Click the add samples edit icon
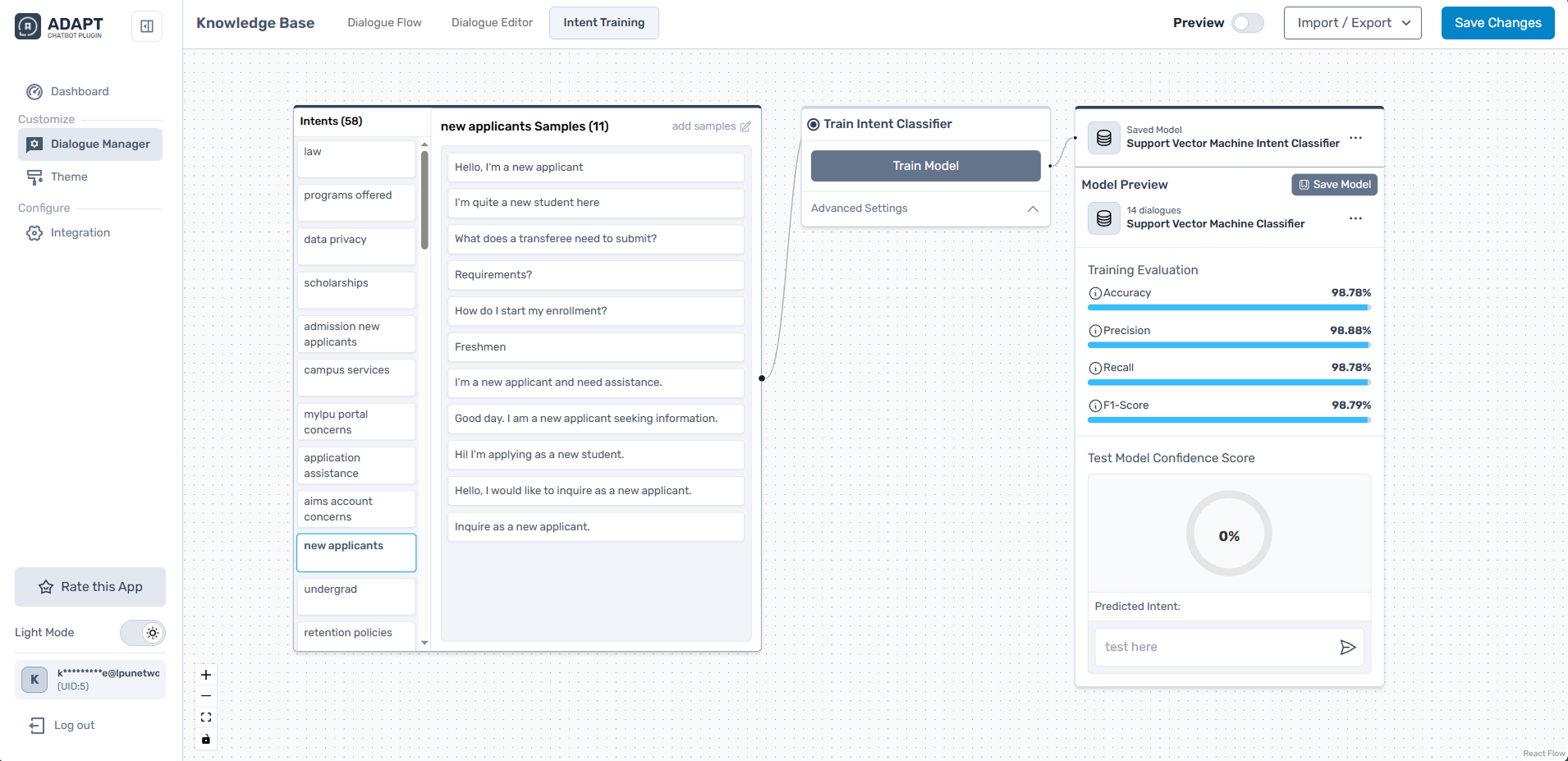The image size is (1568, 761). pos(745,126)
